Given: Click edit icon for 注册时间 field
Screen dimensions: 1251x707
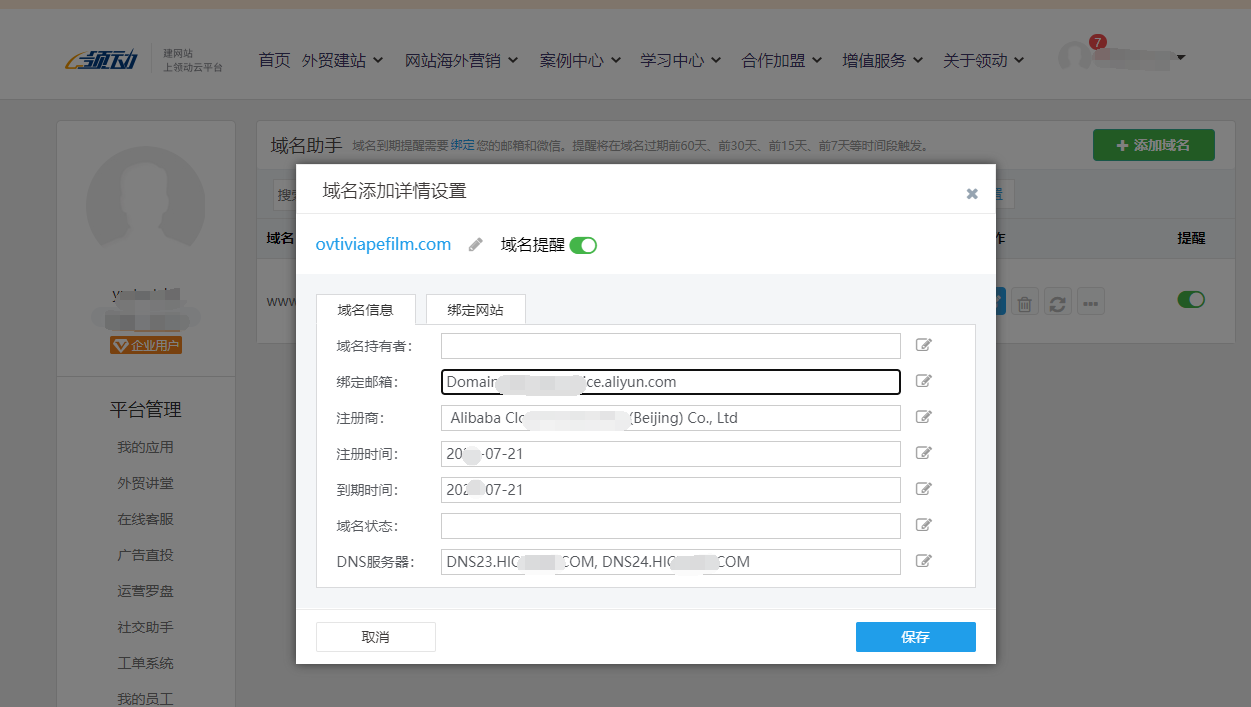Looking at the screenshot, I should pyautogui.click(x=924, y=453).
